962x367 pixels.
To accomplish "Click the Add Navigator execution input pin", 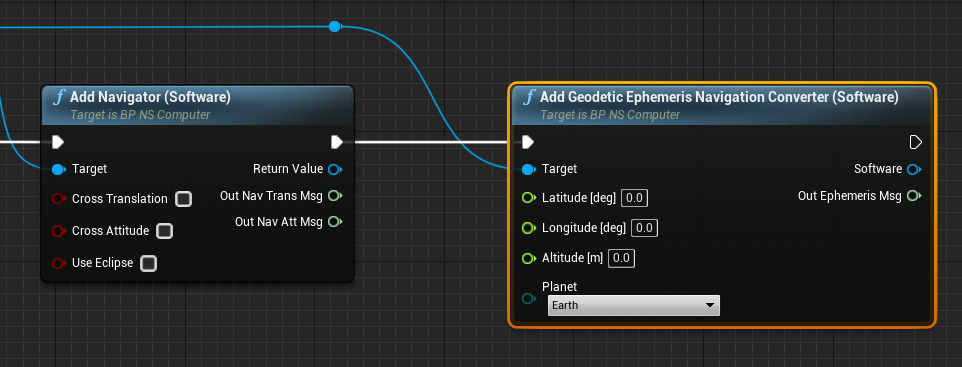I will [58, 142].
